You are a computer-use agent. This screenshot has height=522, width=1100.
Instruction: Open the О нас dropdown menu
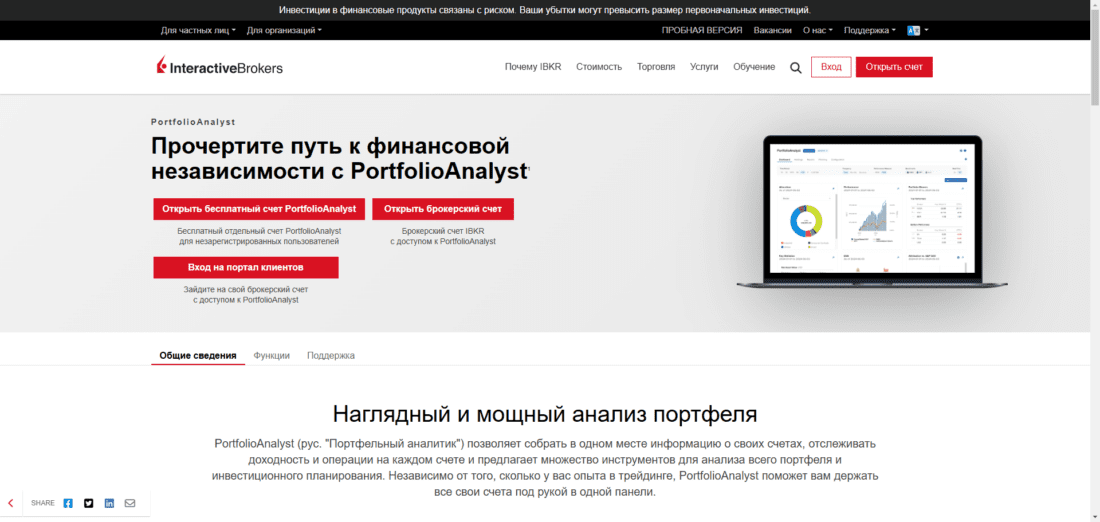pyautogui.click(x=817, y=30)
